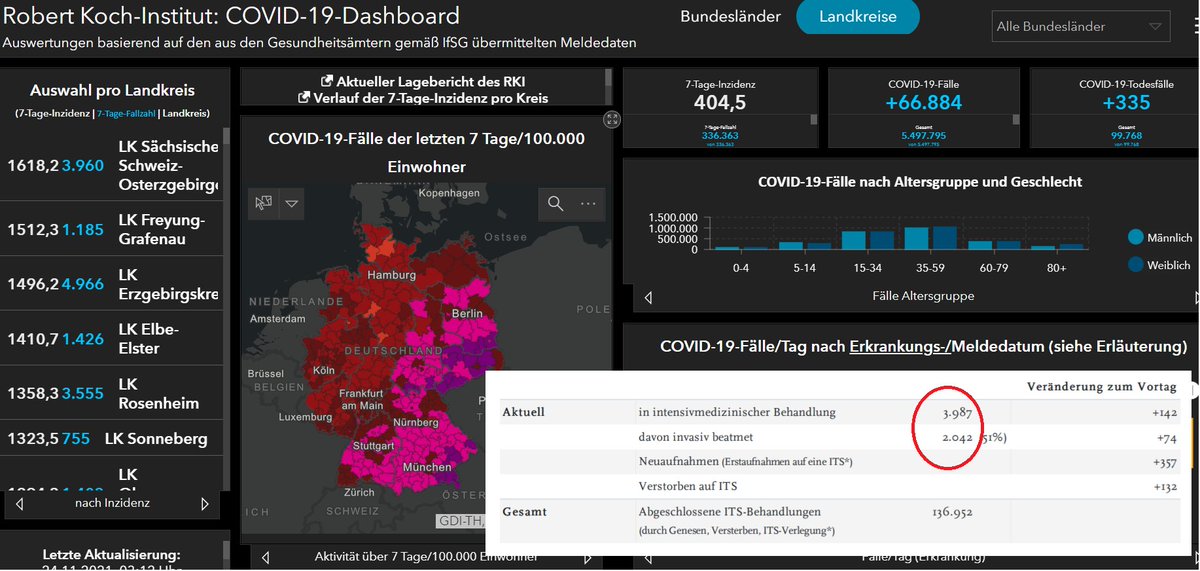Open the selection tool dropdown arrow on map
Image resolution: width=1200 pixels, height=571 pixels.
tap(291, 204)
